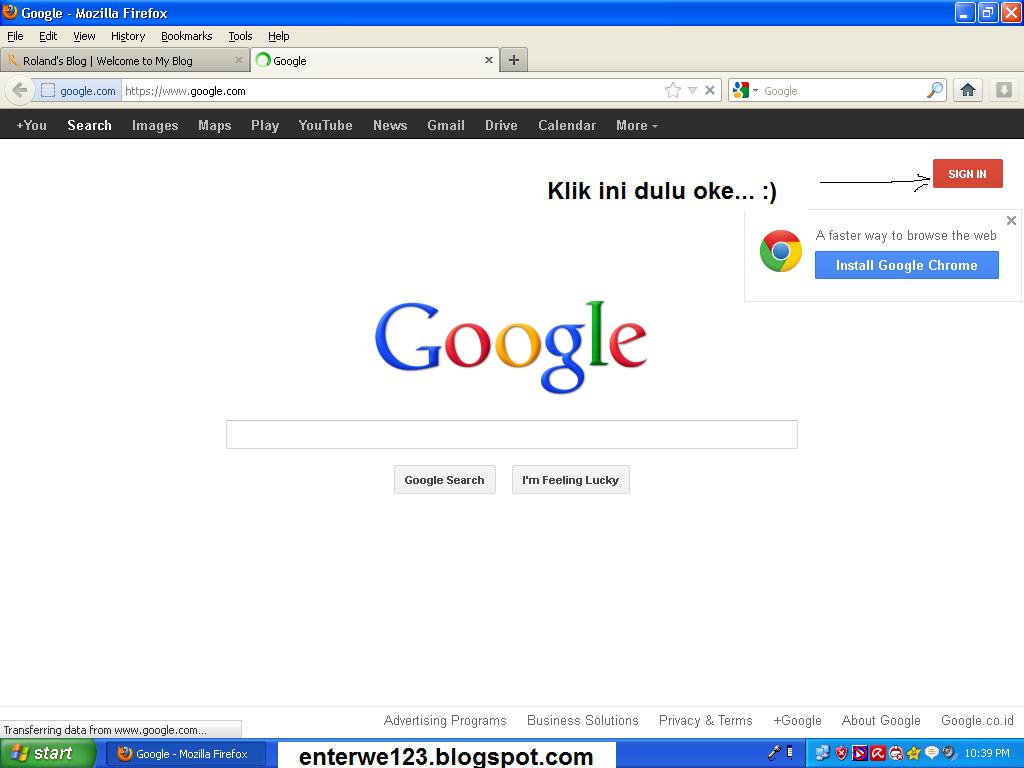Click the Google Search button
This screenshot has width=1024, height=768.
(x=445, y=480)
